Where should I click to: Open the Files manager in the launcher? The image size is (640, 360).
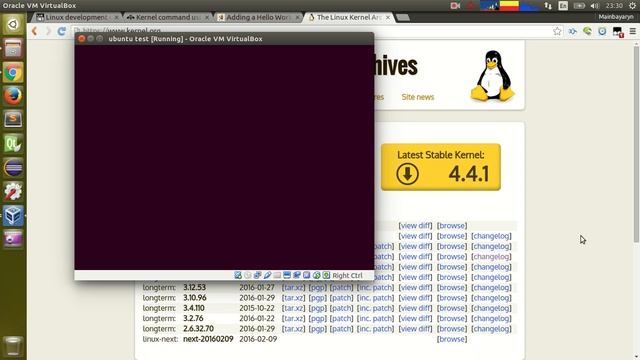[13, 49]
